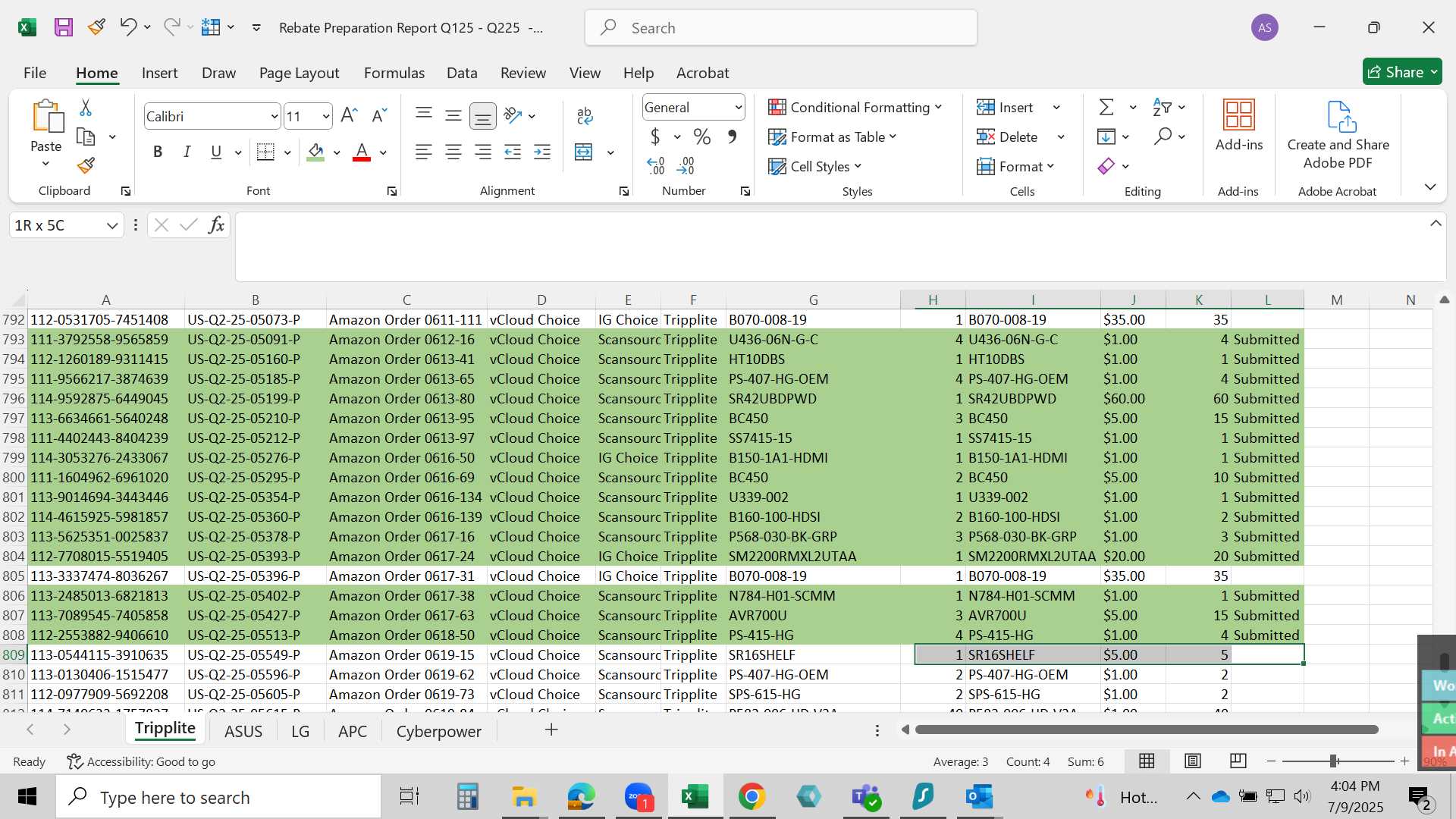The image size is (1456, 819).
Task: Click the AutoSum sigma icon
Action: [x=1106, y=108]
